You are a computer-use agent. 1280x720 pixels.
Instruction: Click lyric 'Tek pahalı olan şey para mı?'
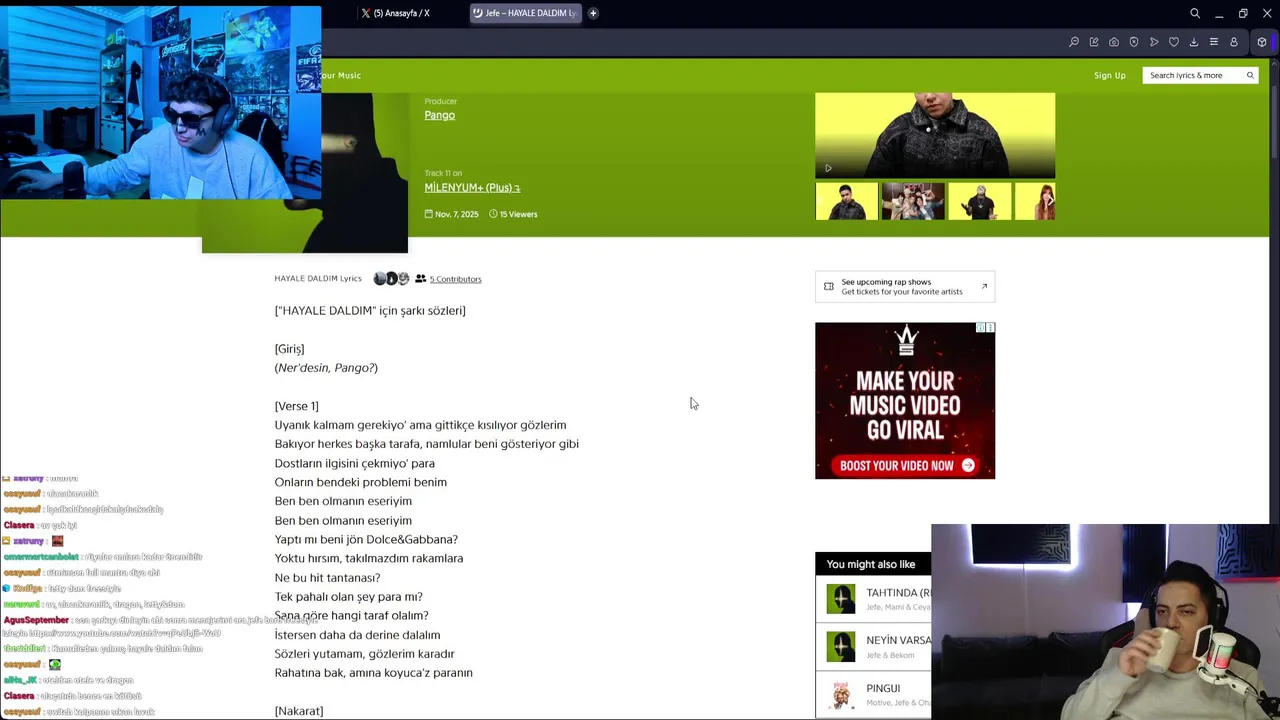(x=348, y=597)
